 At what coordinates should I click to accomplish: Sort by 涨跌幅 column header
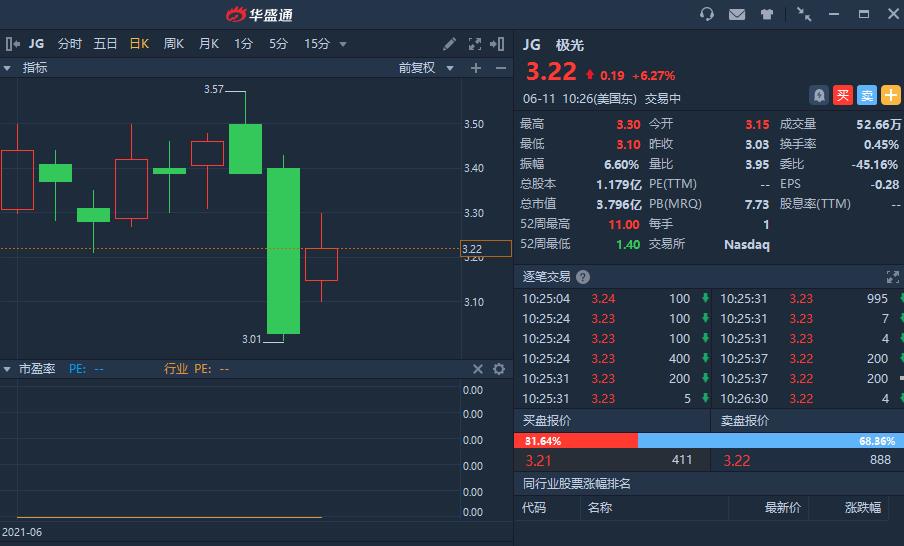(x=863, y=508)
